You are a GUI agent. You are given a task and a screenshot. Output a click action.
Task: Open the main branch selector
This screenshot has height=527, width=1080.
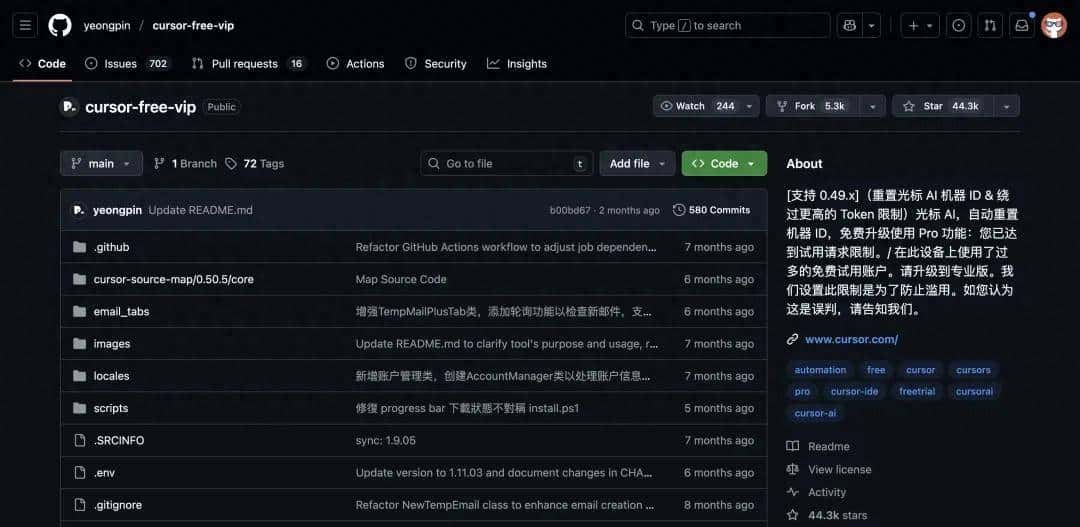(x=101, y=163)
